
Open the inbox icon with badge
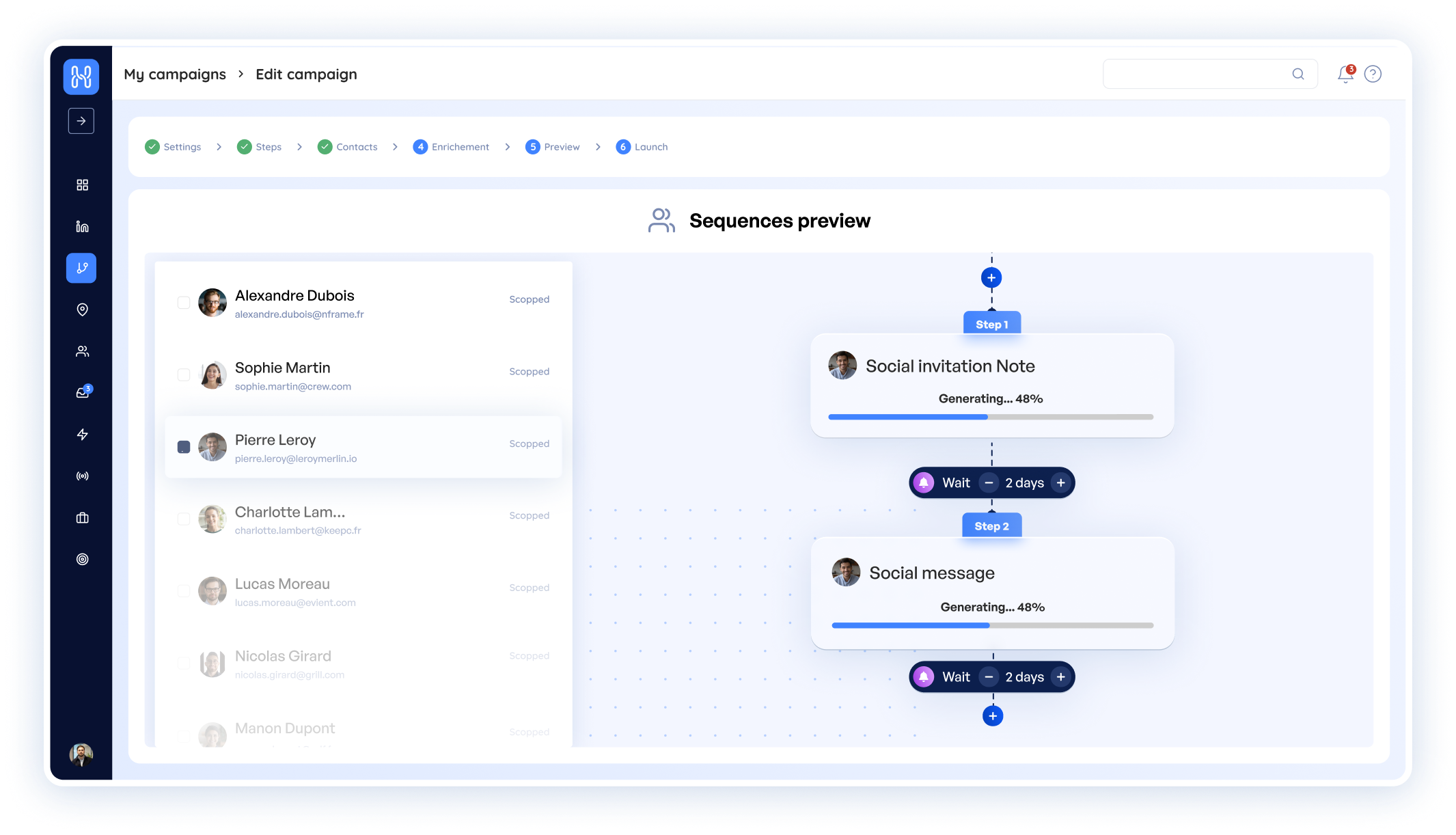tap(83, 393)
